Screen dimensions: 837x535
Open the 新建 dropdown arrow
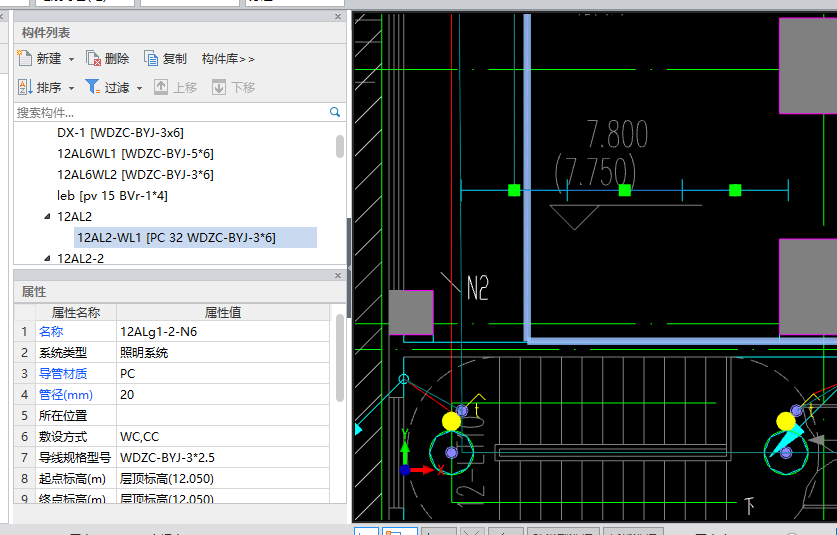[x=71, y=59]
